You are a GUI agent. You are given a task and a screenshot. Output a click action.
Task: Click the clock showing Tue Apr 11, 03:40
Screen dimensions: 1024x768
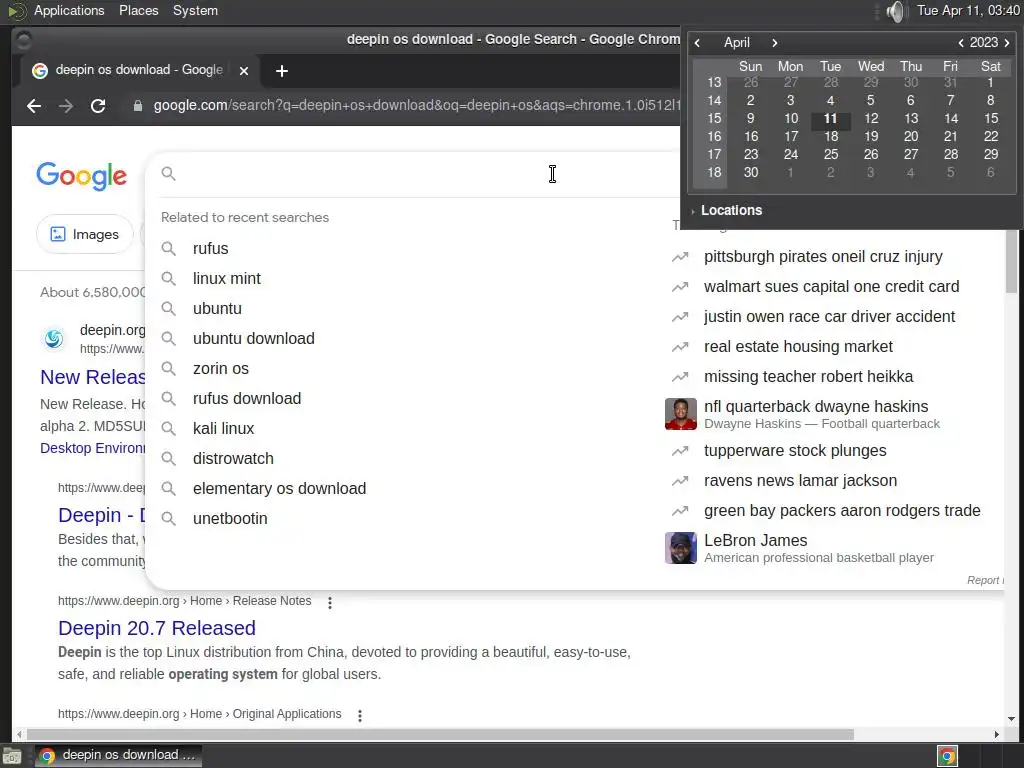point(968,10)
